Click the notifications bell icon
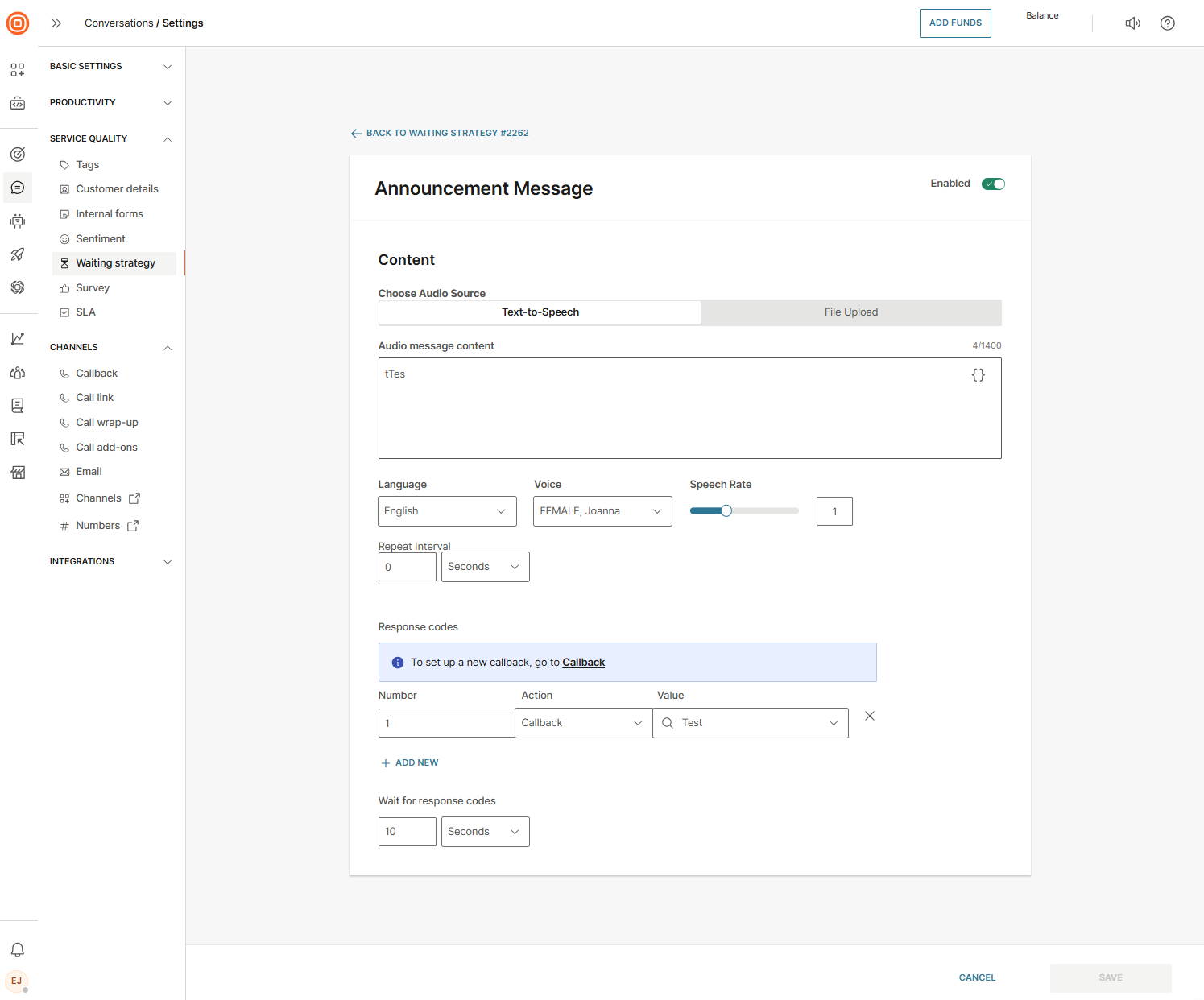Image resolution: width=1204 pixels, height=1000 pixels. tap(18, 950)
